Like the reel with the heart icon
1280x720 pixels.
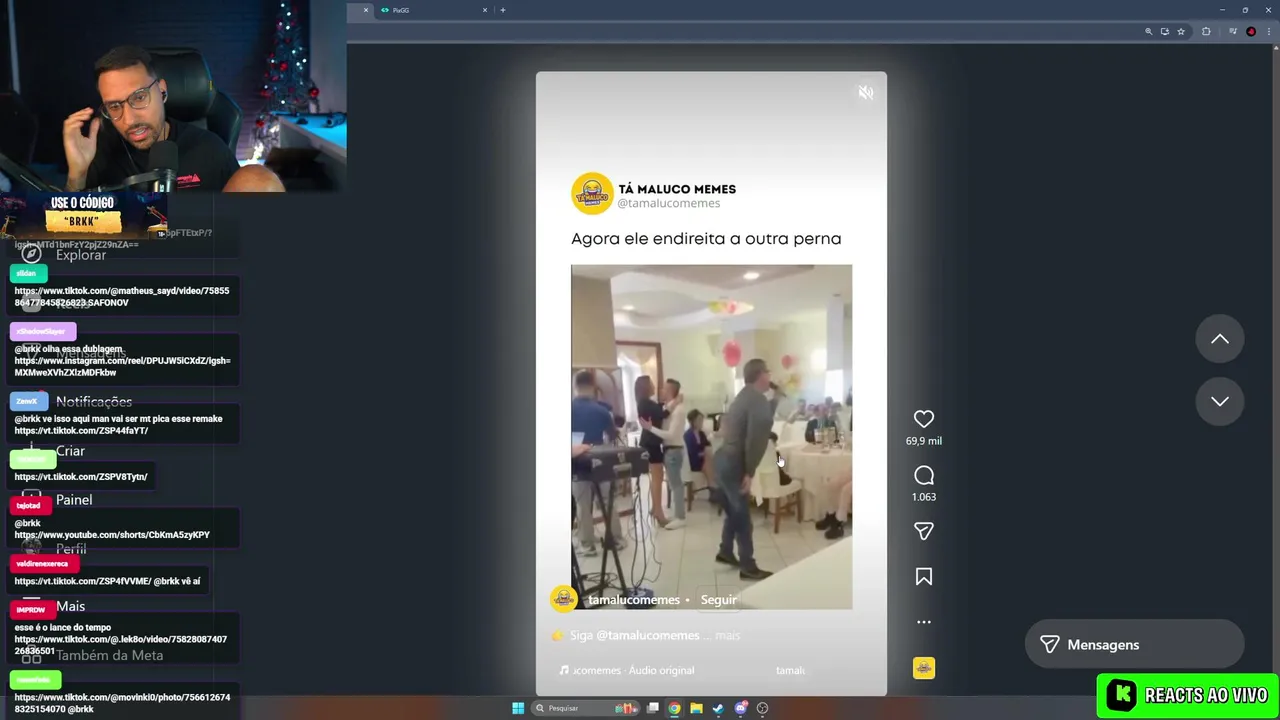click(x=924, y=419)
